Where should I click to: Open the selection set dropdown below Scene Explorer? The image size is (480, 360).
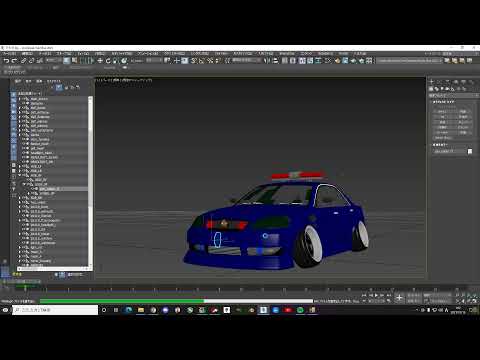click(75, 274)
